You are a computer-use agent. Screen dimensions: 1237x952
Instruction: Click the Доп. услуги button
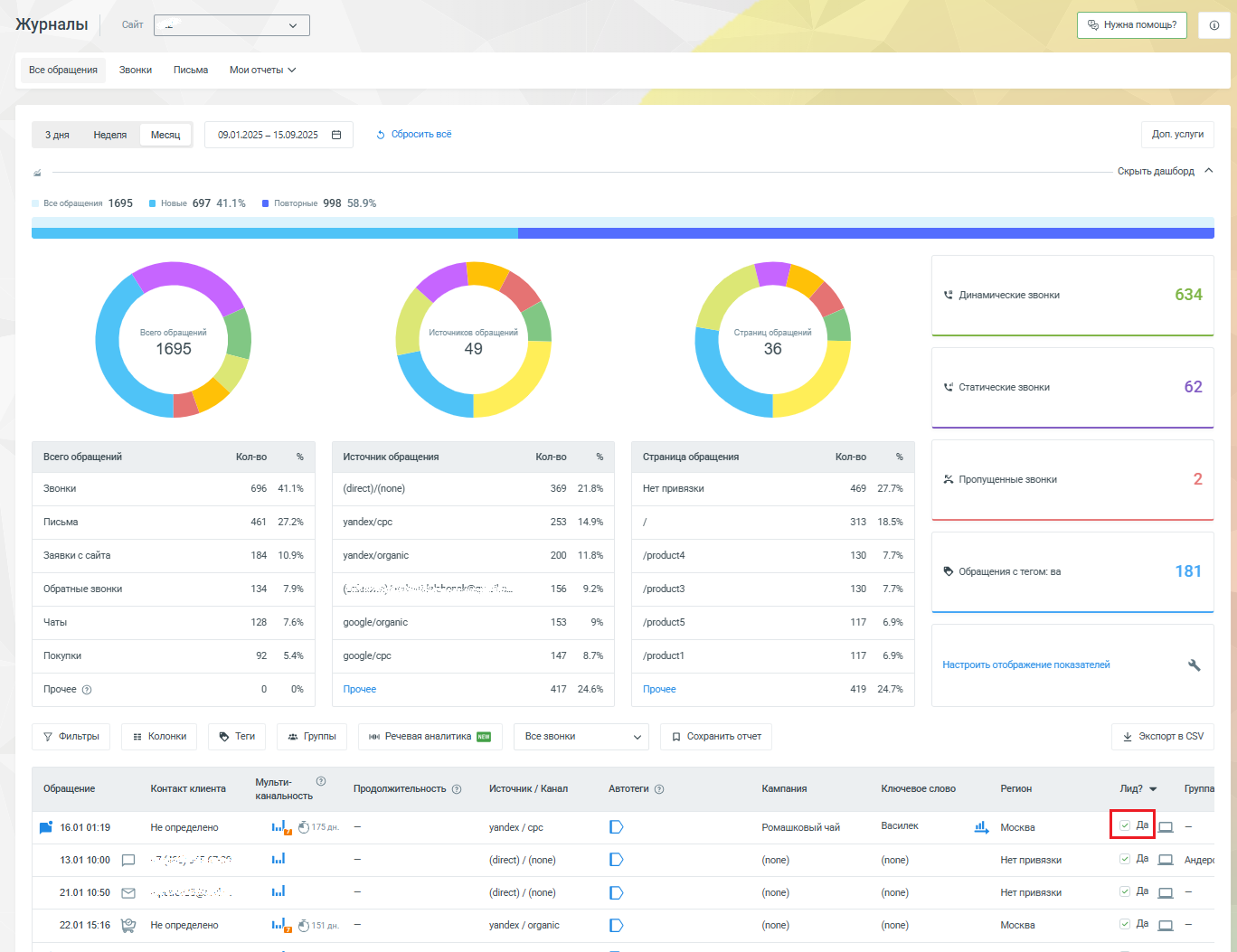1177,134
